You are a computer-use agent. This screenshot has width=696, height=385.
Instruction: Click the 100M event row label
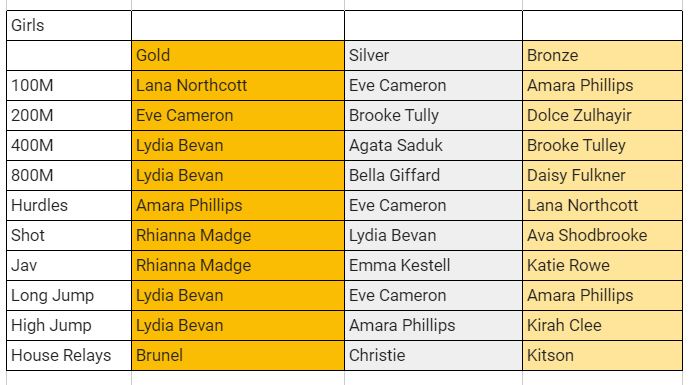pos(69,85)
